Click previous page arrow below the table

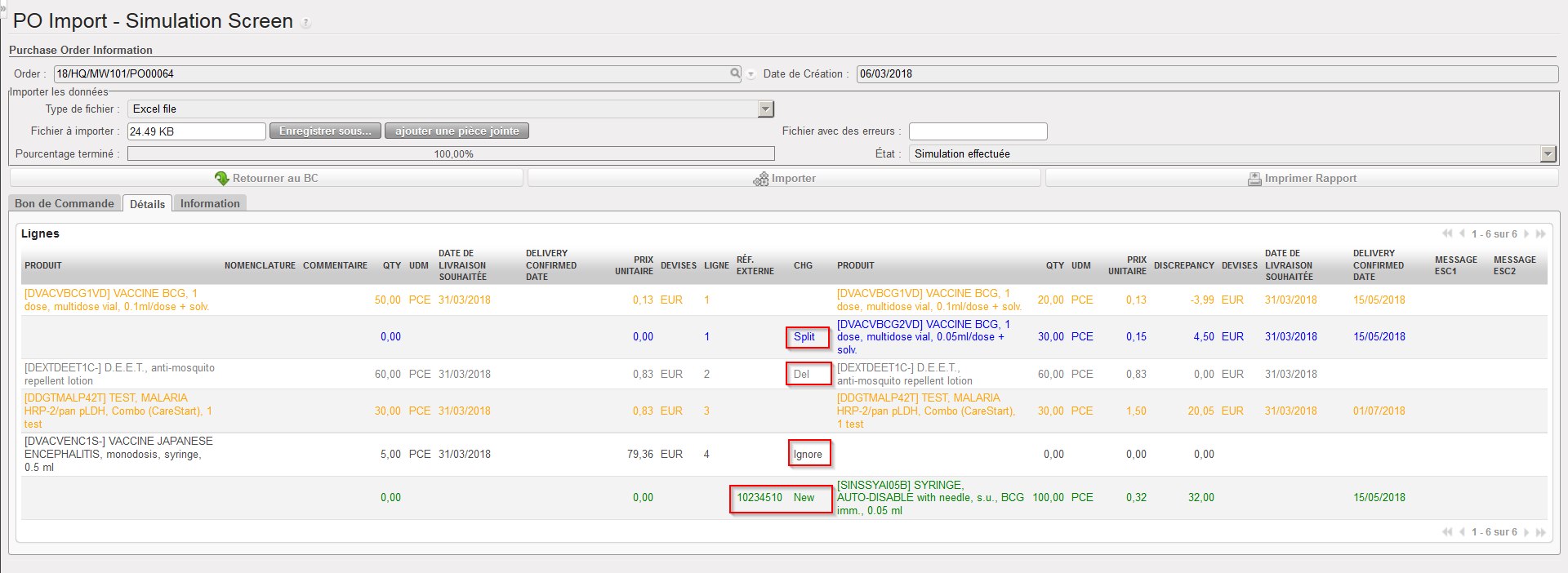click(x=1462, y=532)
